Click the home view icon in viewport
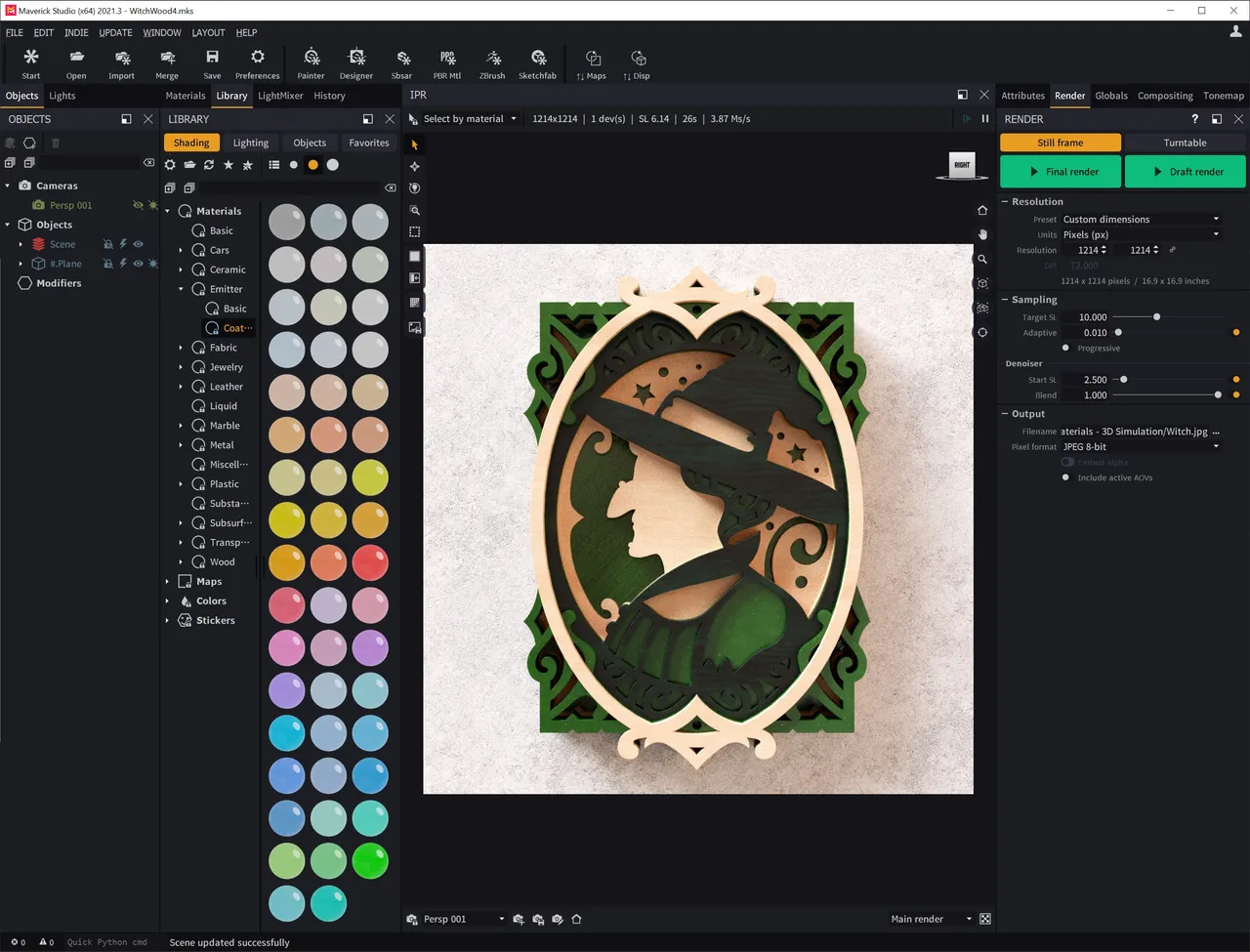 (x=982, y=210)
